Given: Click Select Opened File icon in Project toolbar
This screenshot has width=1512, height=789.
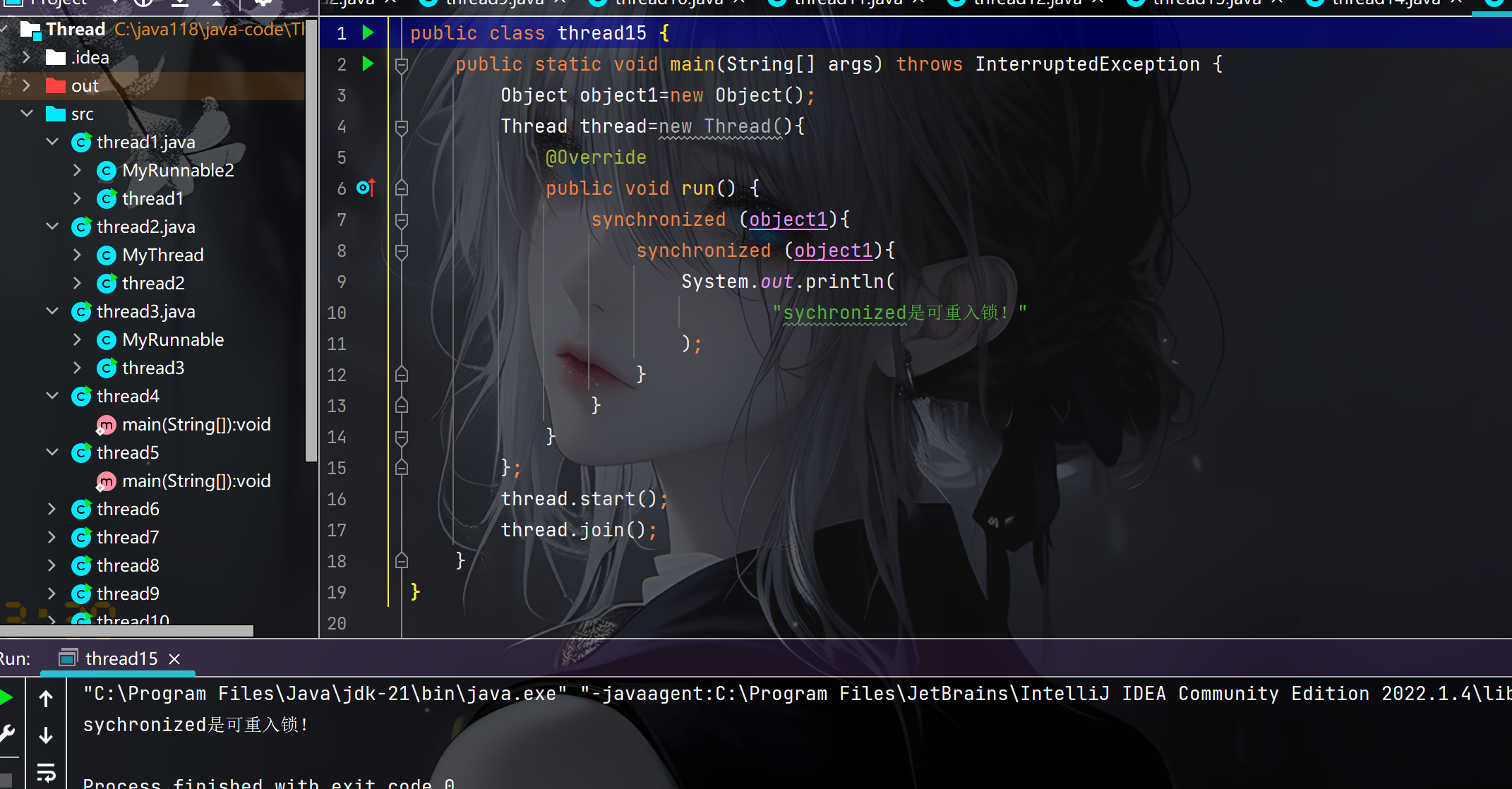Looking at the screenshot, I should (x=143, y=4).
